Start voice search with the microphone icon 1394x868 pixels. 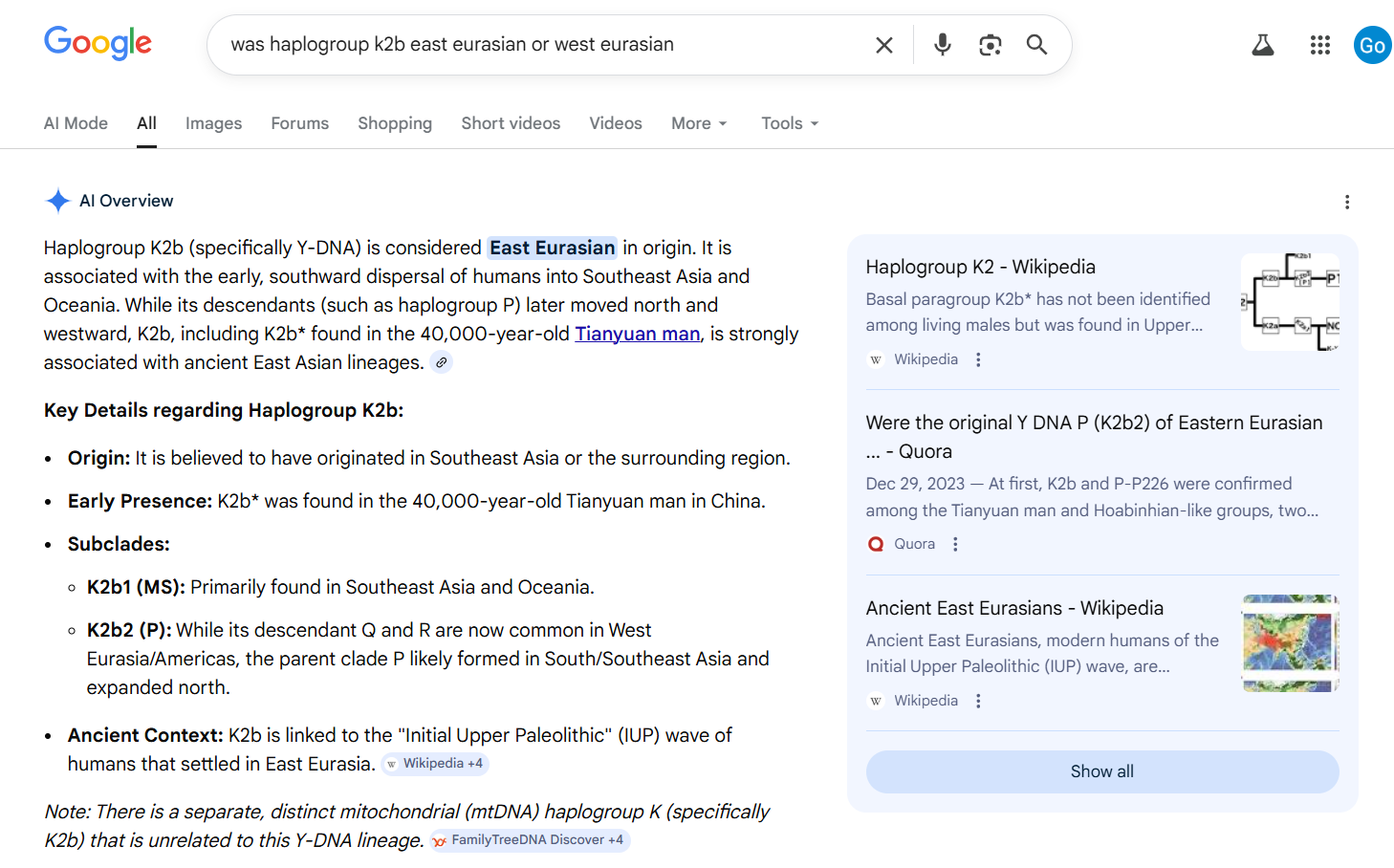pyautogui.click(x=942, y=45)
